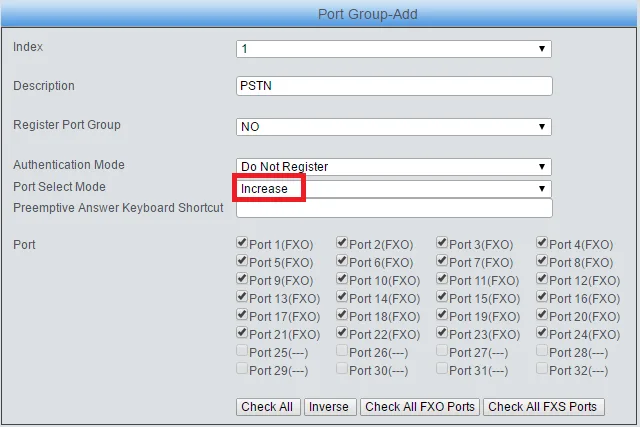This screenshot has width=640, height=427.
Task: Open the Authentication Mode dropdown
Action: point(394,166)
